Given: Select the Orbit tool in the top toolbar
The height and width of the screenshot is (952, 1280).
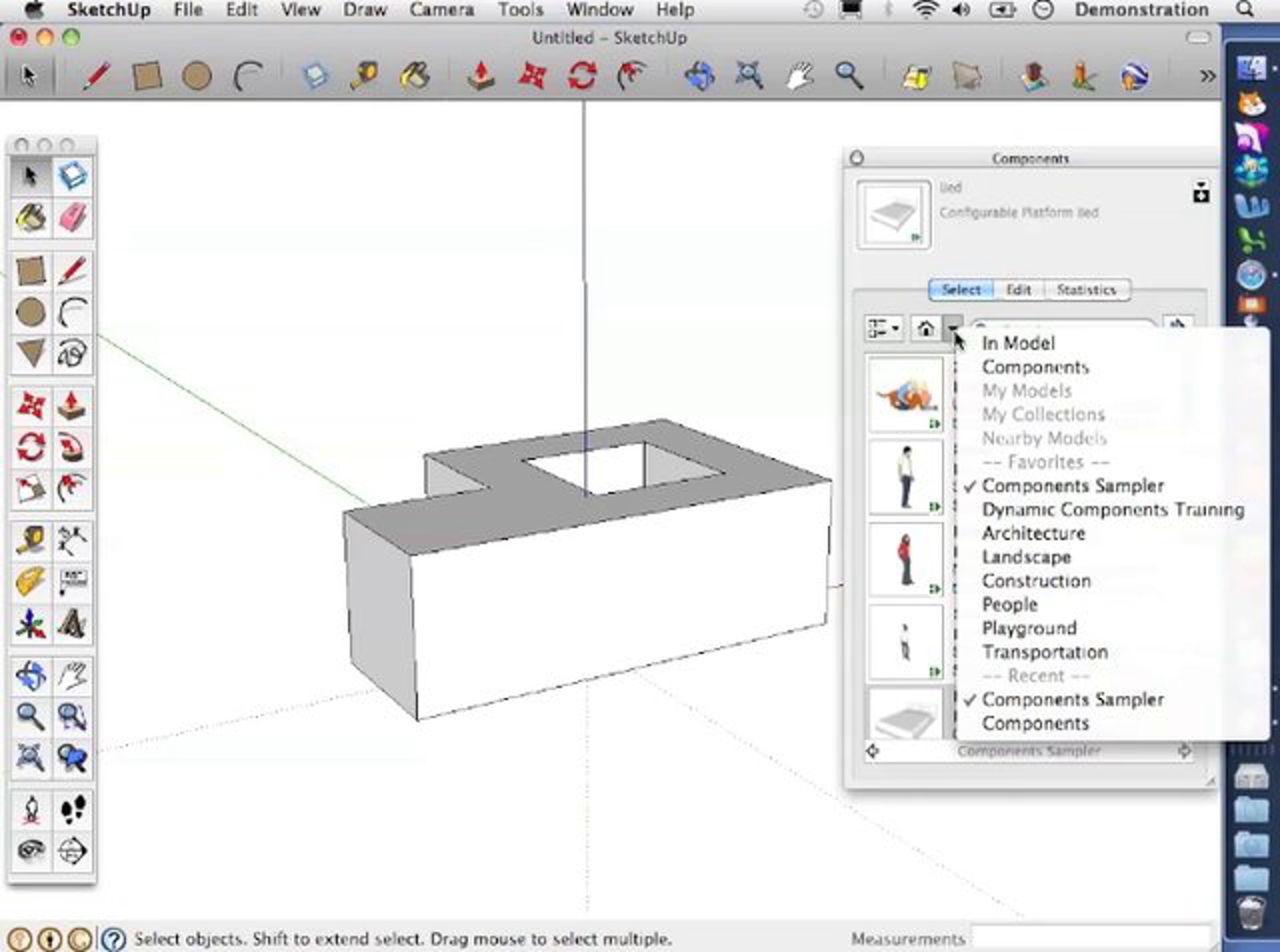Looking at the screenshot, I should (700, 76).
